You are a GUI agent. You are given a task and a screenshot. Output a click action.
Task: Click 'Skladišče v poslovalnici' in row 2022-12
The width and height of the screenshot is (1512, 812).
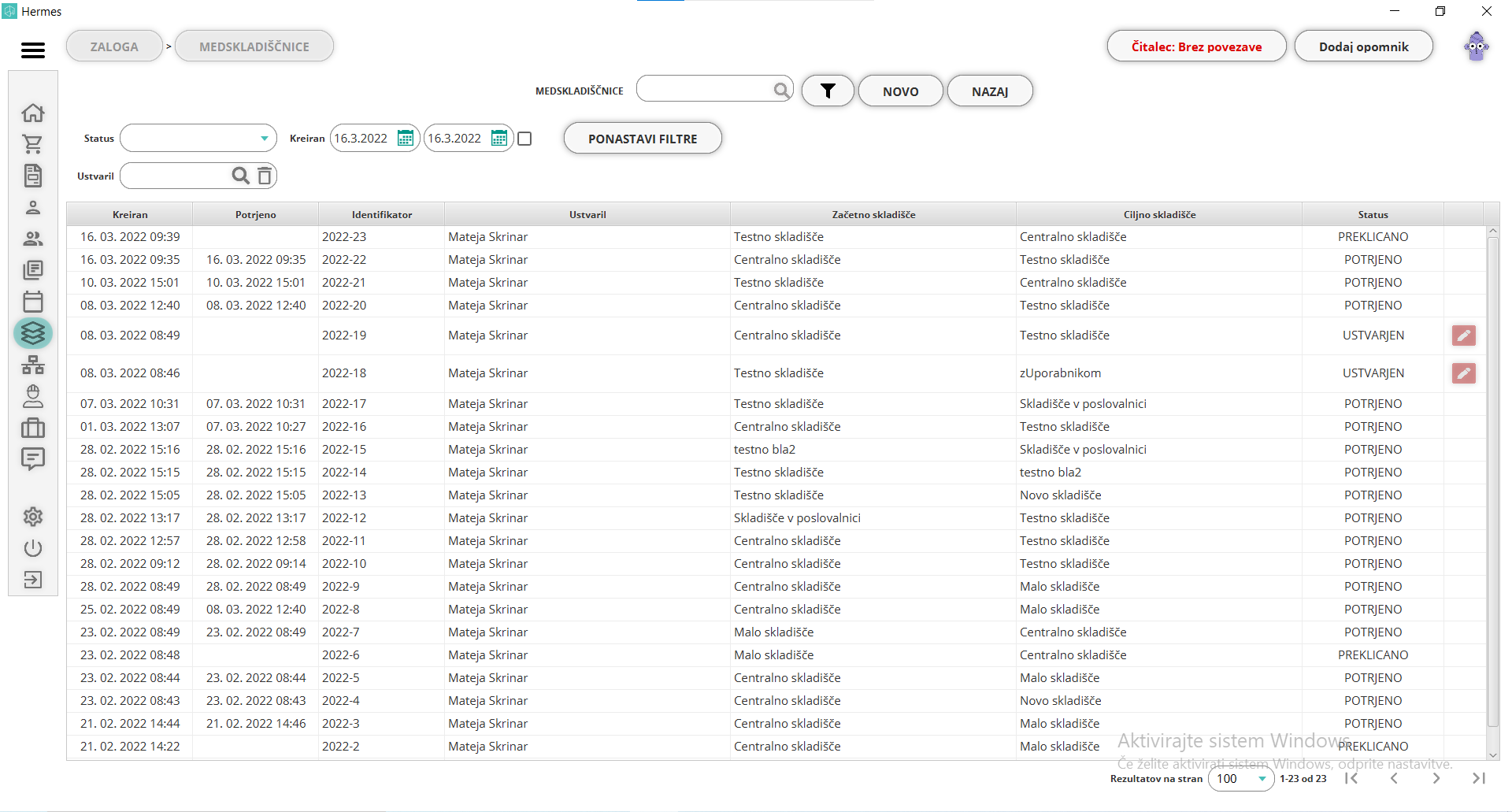click(x=797, y=518)
